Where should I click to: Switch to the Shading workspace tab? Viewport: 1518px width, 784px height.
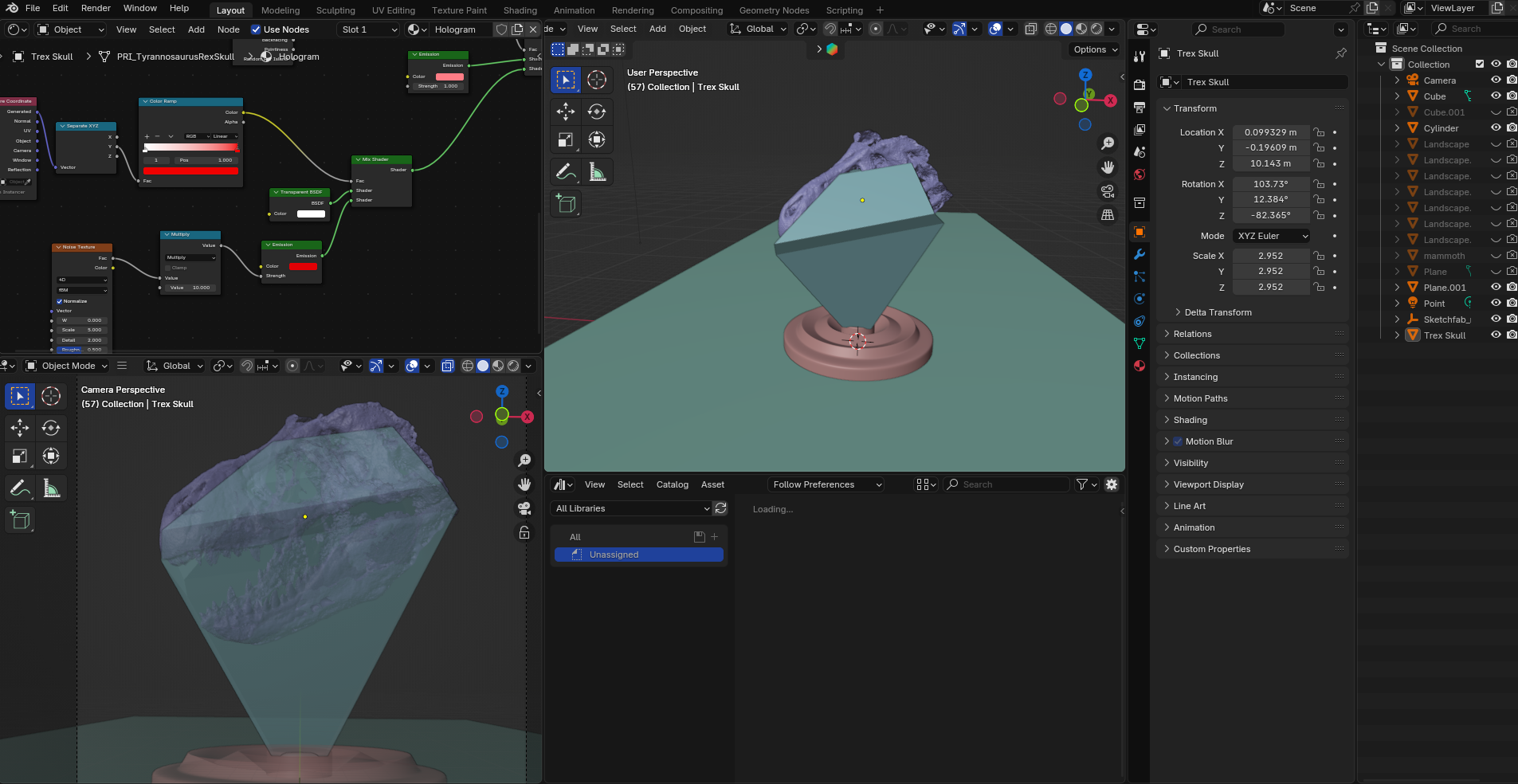520,10
